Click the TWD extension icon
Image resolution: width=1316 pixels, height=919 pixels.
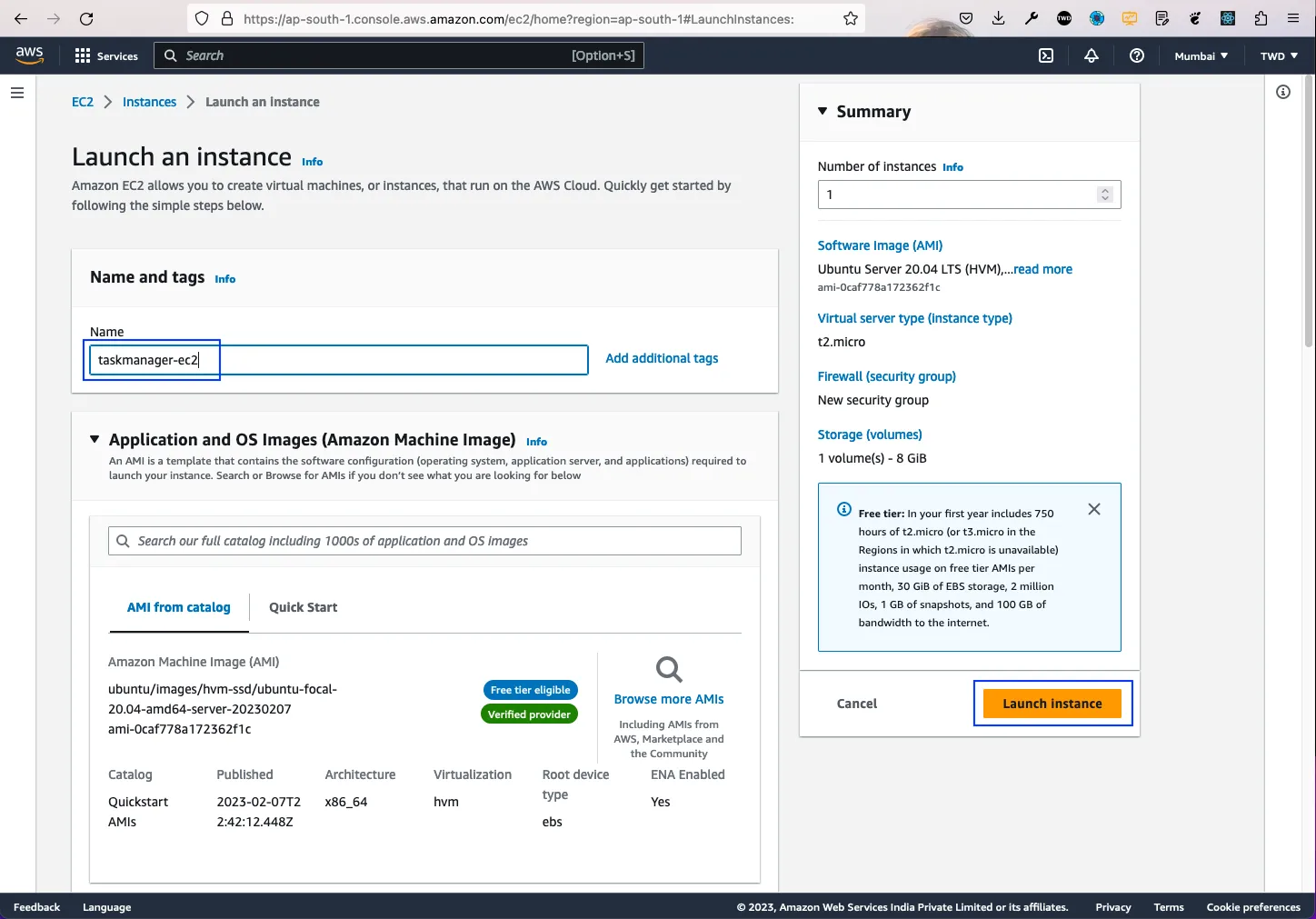coord(1064,18)
